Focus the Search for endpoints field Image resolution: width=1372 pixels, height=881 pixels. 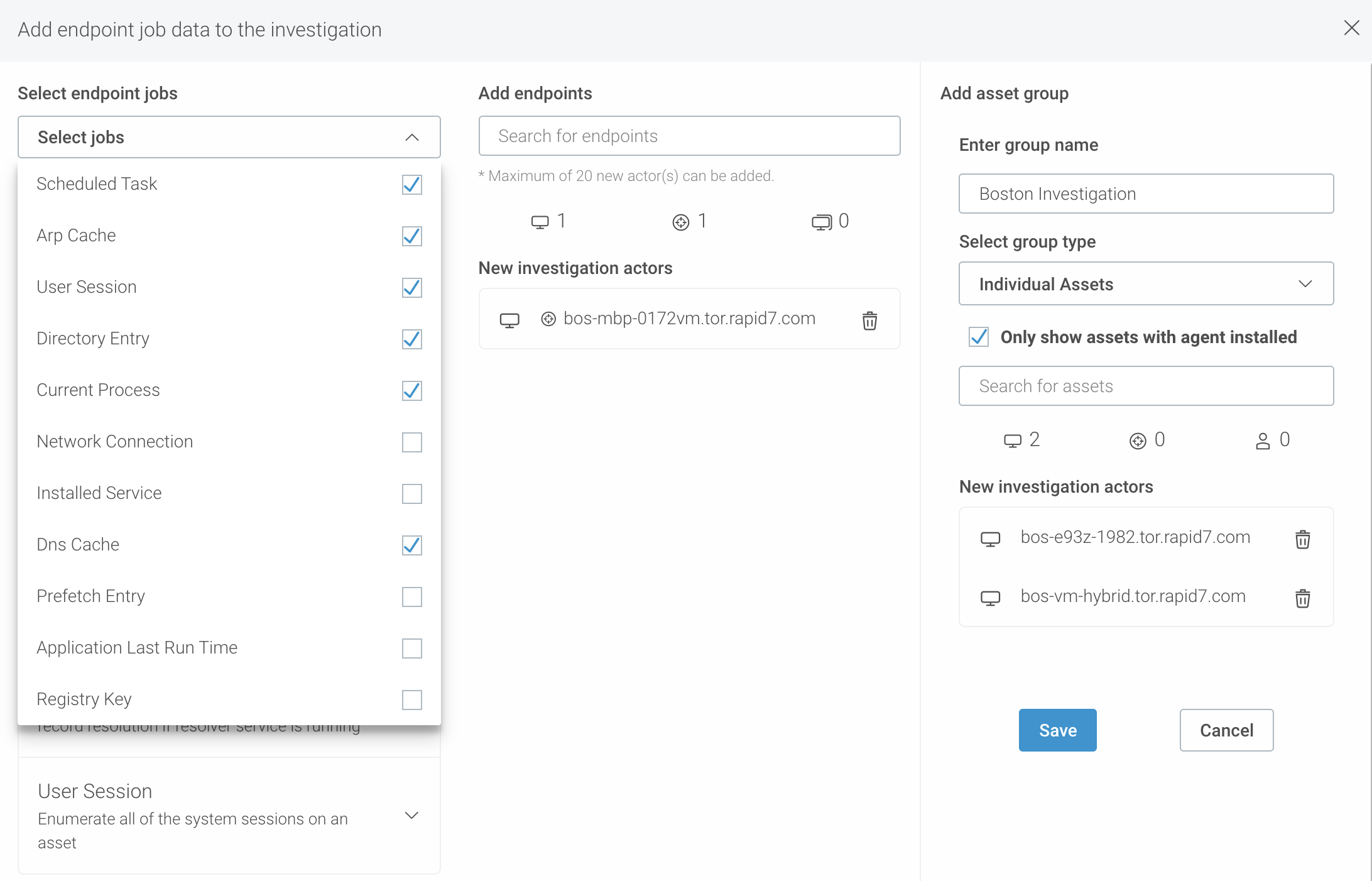pyautogui.click(x=689, y=136)
